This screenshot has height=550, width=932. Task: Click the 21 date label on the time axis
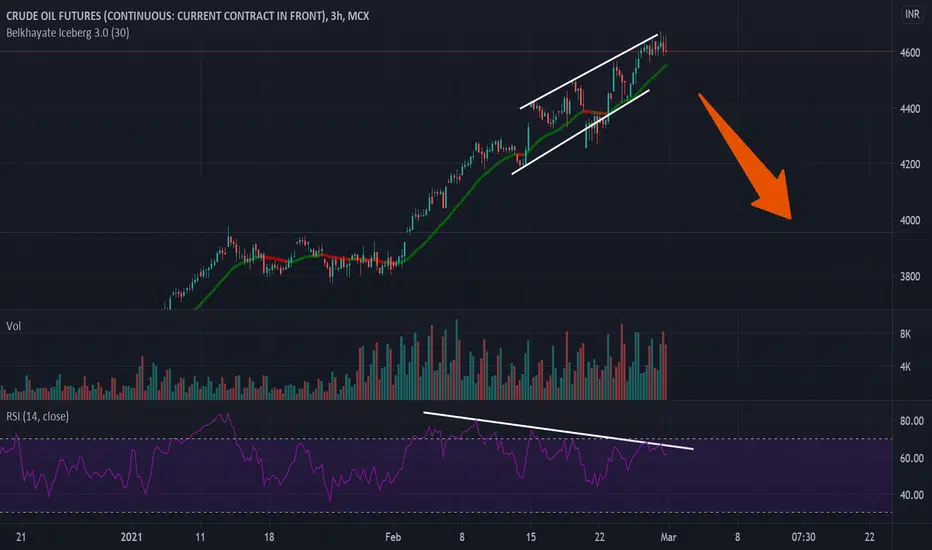coord(21,537)
